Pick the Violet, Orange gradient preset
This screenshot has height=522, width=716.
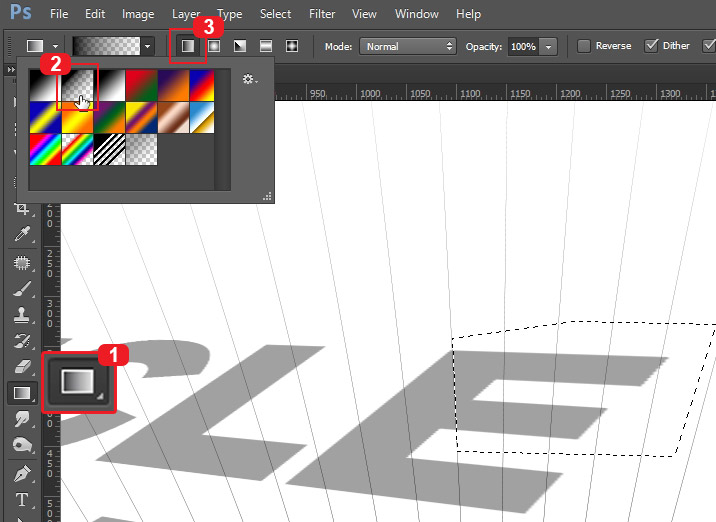(x=173, y=85)
